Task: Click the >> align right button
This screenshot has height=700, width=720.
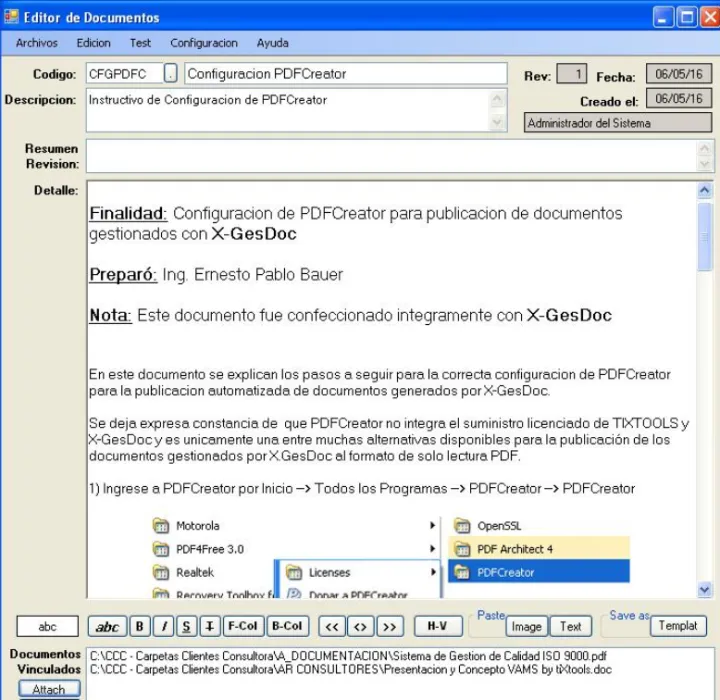Action: (x=390, y=627)
